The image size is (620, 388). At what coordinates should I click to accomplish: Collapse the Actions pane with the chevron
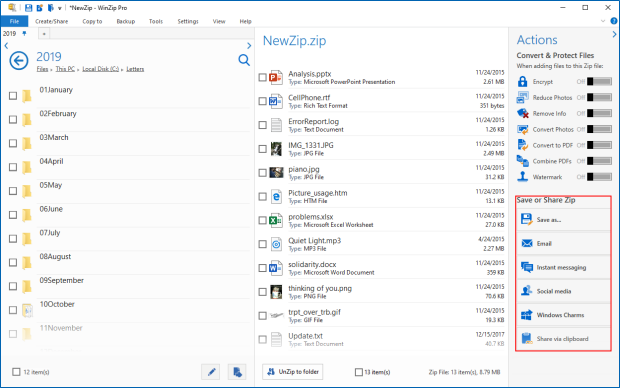point(614,34)
